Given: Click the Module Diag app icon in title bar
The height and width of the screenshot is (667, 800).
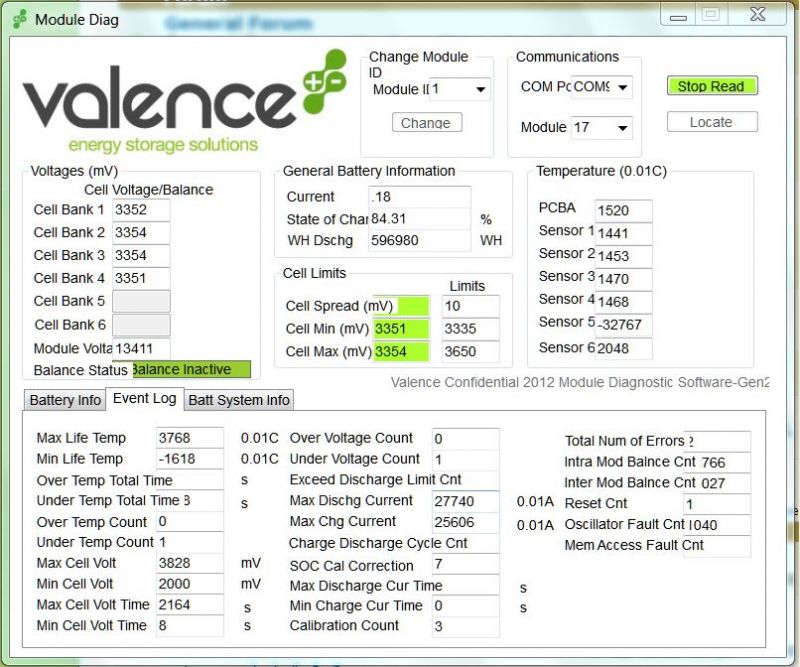Looking at the screenshot, I should (19, 20).
